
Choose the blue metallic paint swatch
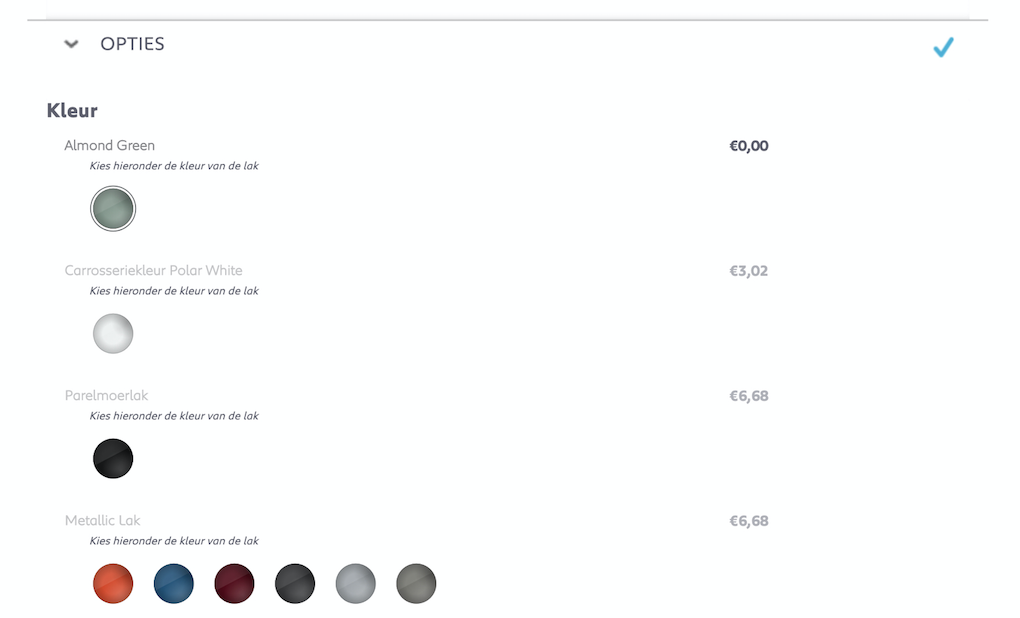pos(174,584)
